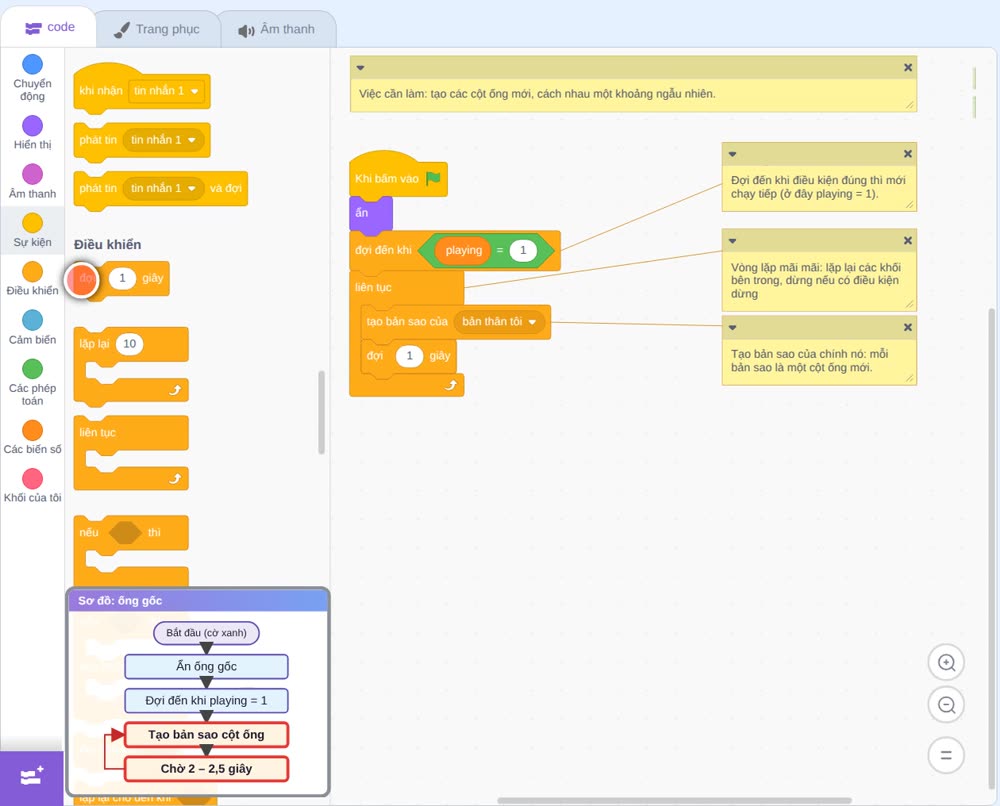Open the Các phép toán category
The height and width of the screenshot is (806, 1000).
33,382
